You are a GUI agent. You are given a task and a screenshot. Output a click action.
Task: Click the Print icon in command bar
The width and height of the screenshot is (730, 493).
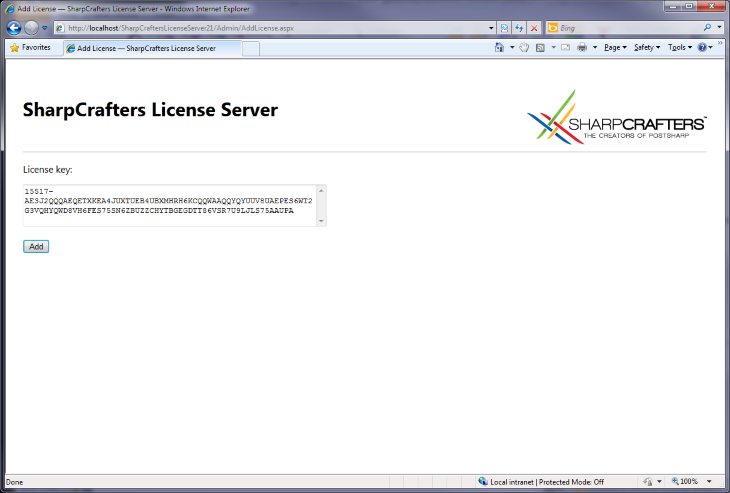click(581, 47)
